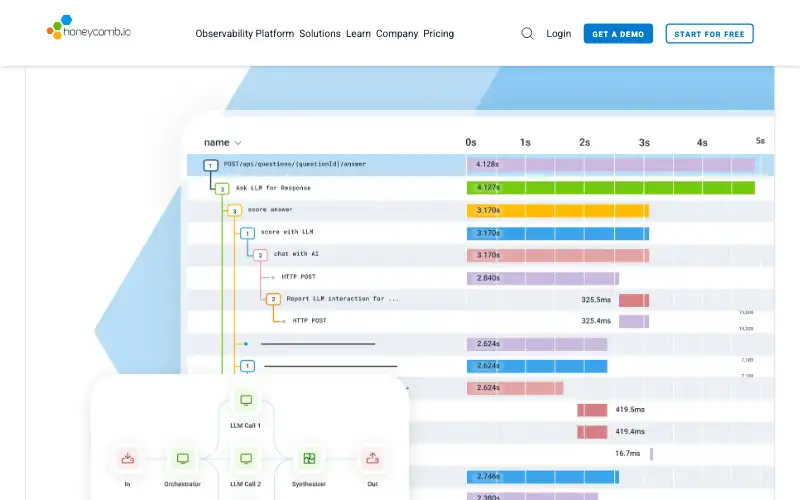The image size is (800, 500).
Task: Open the Company menu
Action: pyautogui.click(x=397, y=34)
